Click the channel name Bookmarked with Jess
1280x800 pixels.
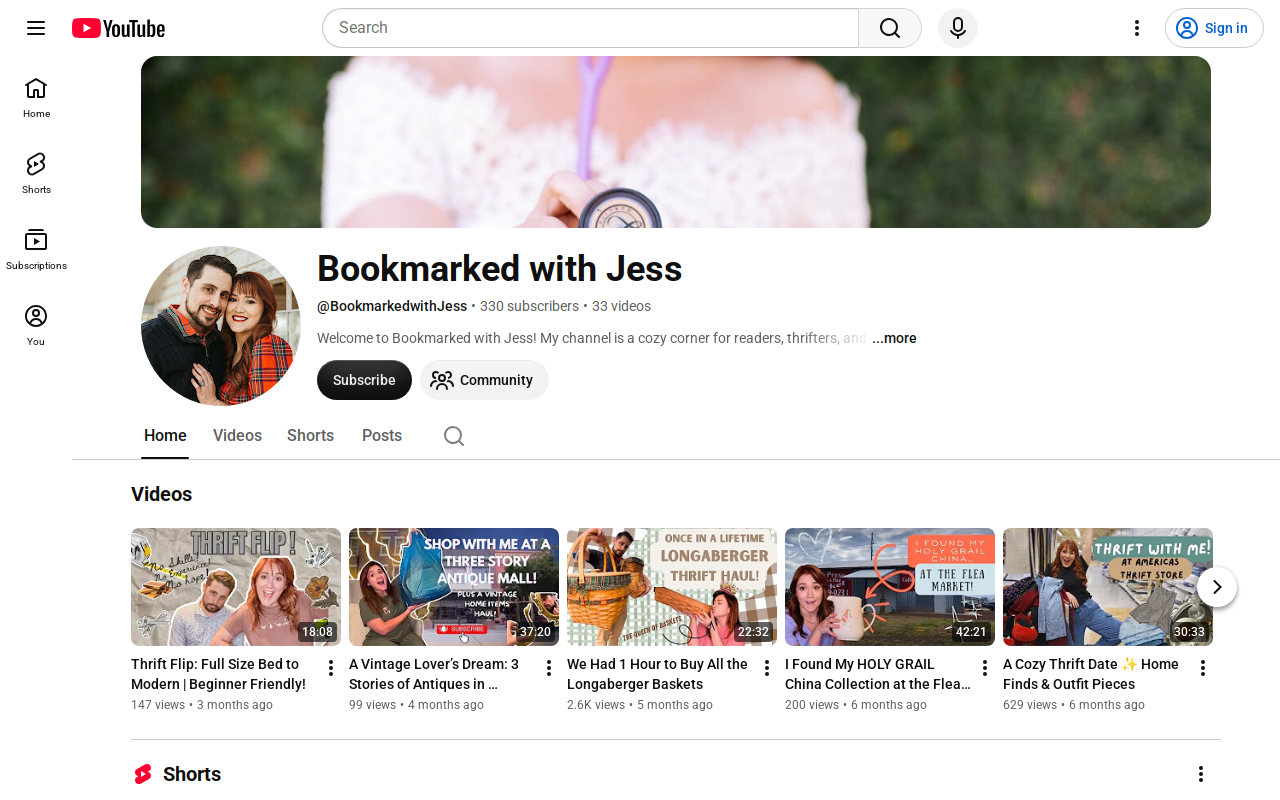tap(499, 269)
